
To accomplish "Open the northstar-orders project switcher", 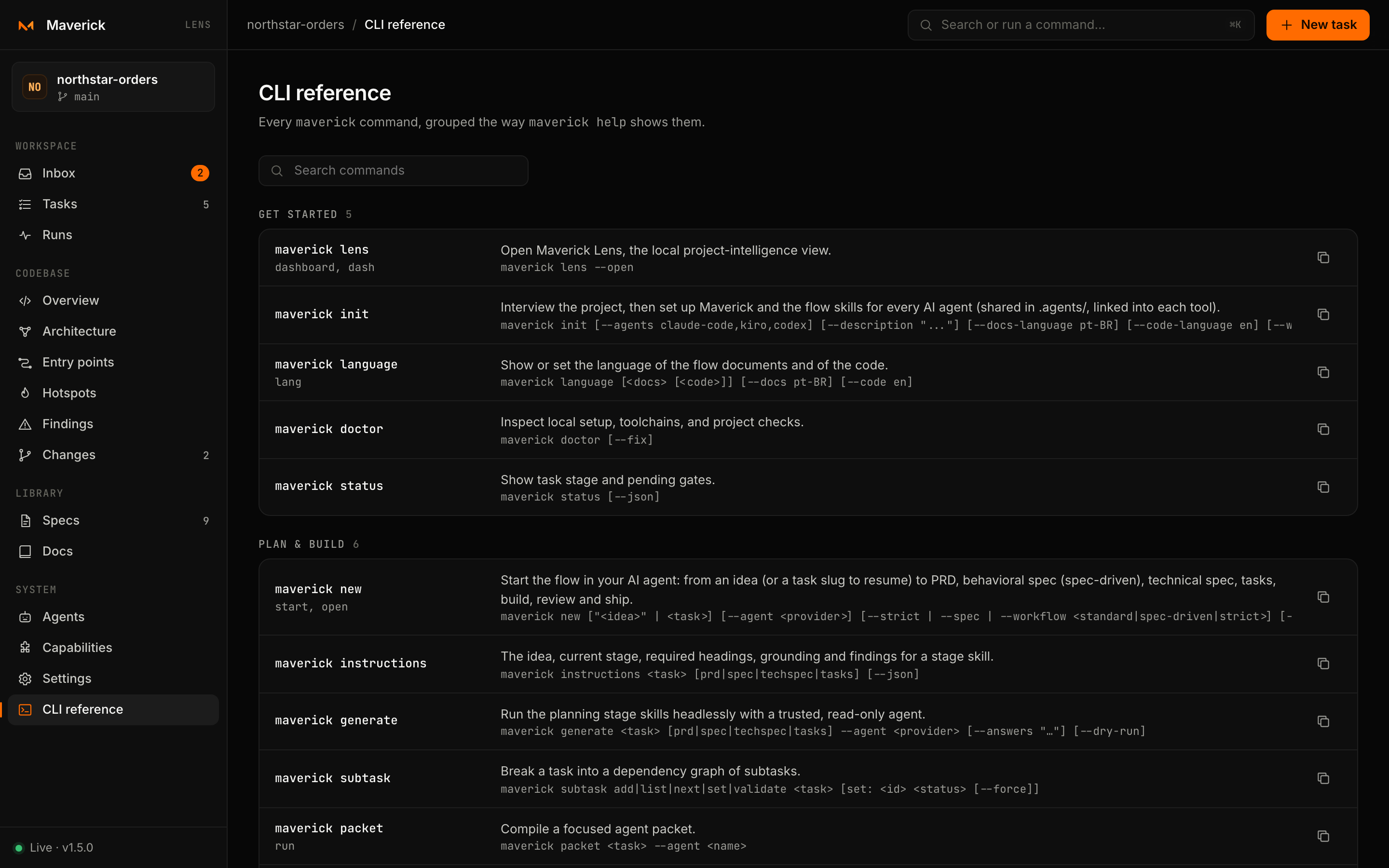I will pyautogui.click(x=113, y=87).
